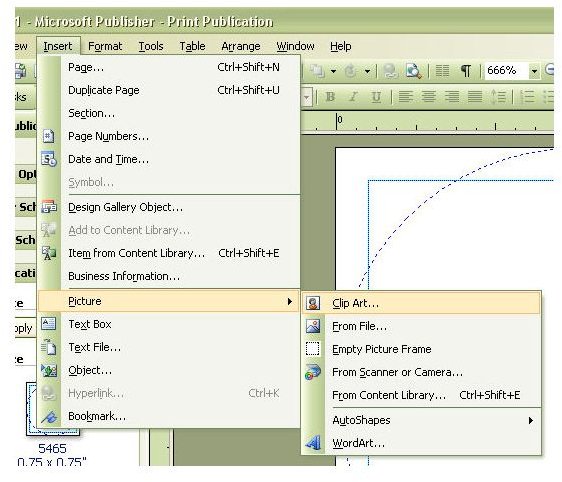Click the Design Gallery Object icon

49,207
